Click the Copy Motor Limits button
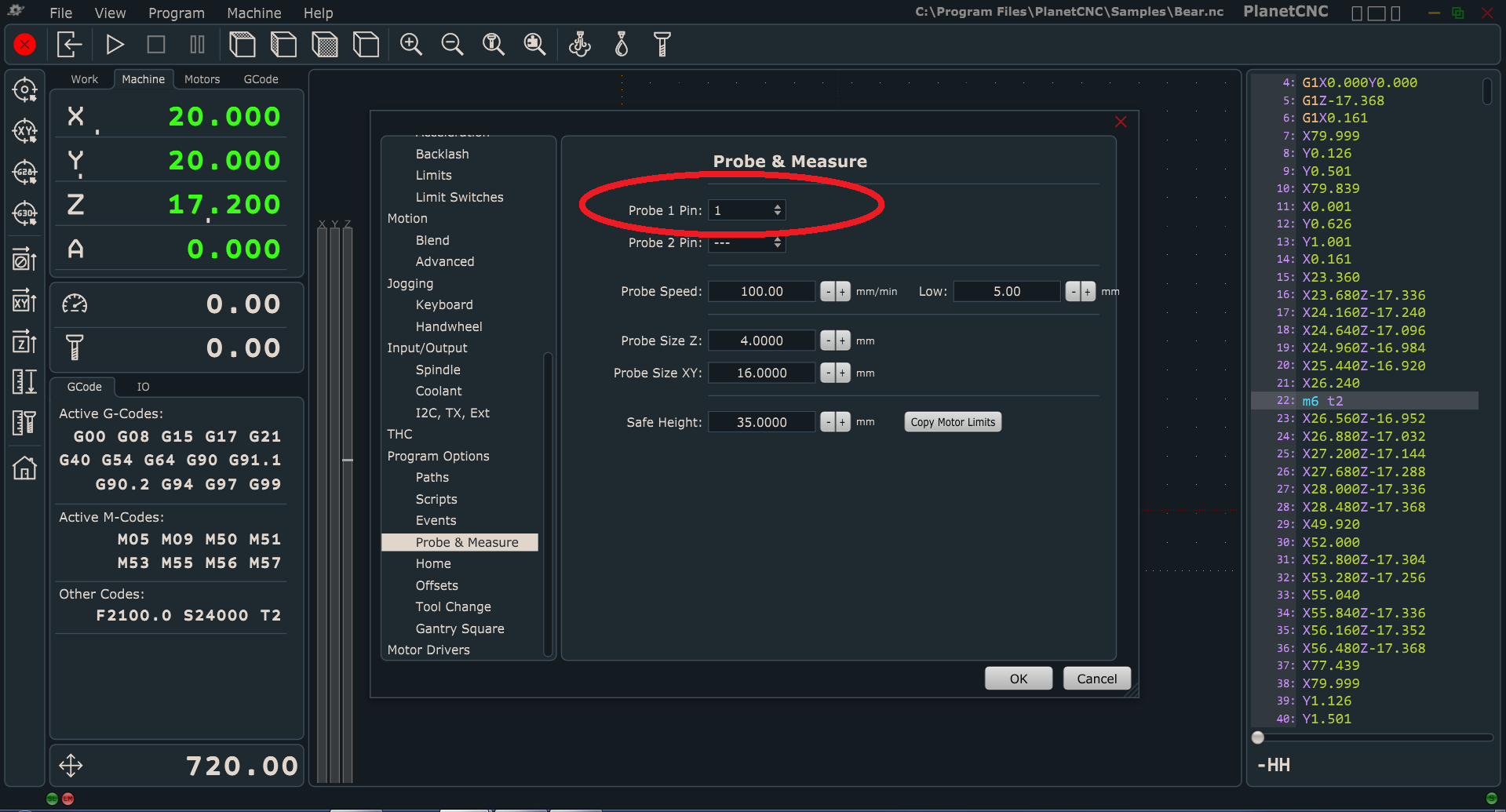The height and width of the screenshot is (812, 1506). point(952,422)
